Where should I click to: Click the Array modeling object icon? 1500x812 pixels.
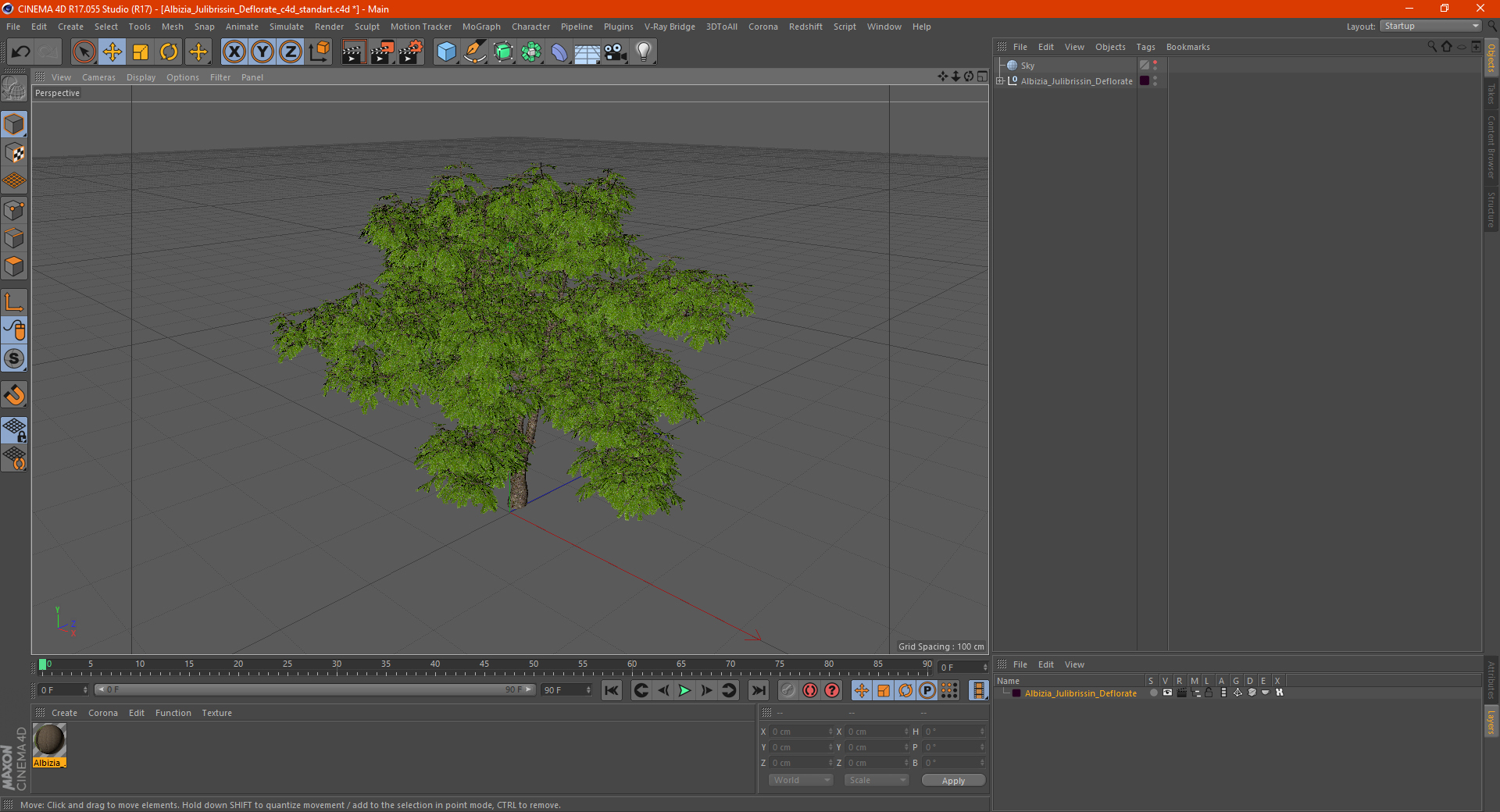(531, 52)
